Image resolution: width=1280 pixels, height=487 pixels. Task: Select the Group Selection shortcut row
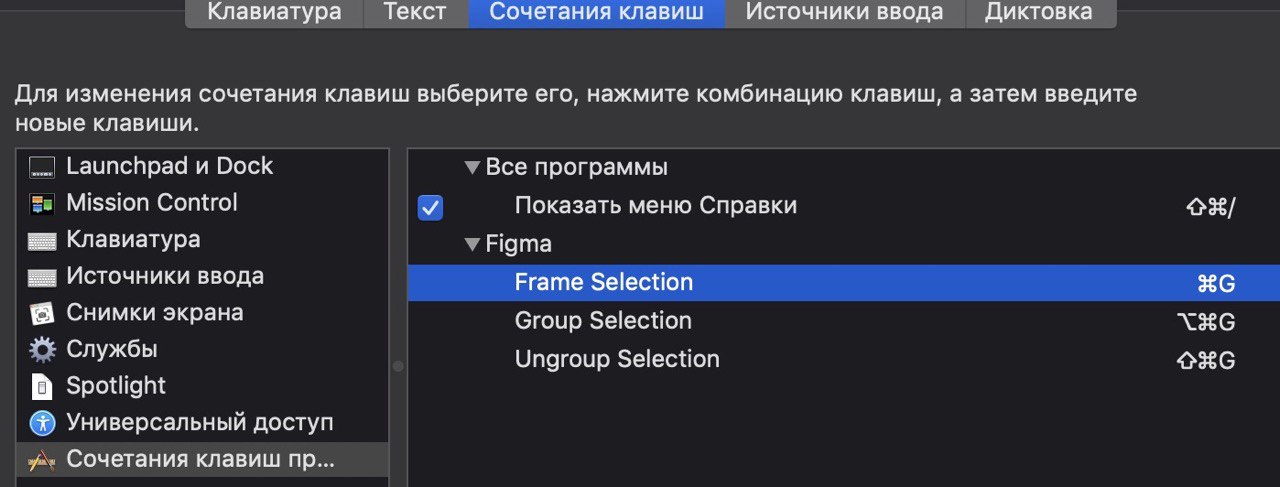(844, 321)
